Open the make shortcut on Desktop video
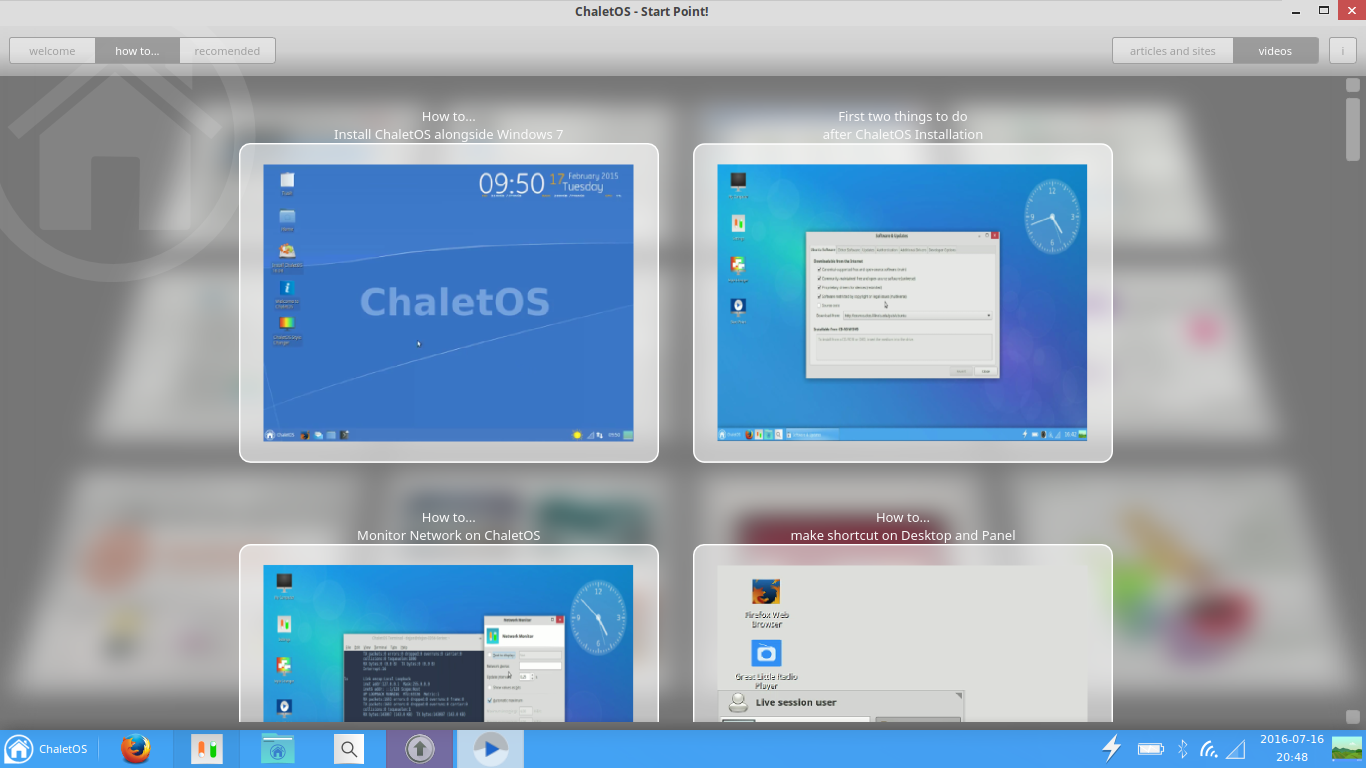This screenshot has width=1366, height=768. (903, 634)
